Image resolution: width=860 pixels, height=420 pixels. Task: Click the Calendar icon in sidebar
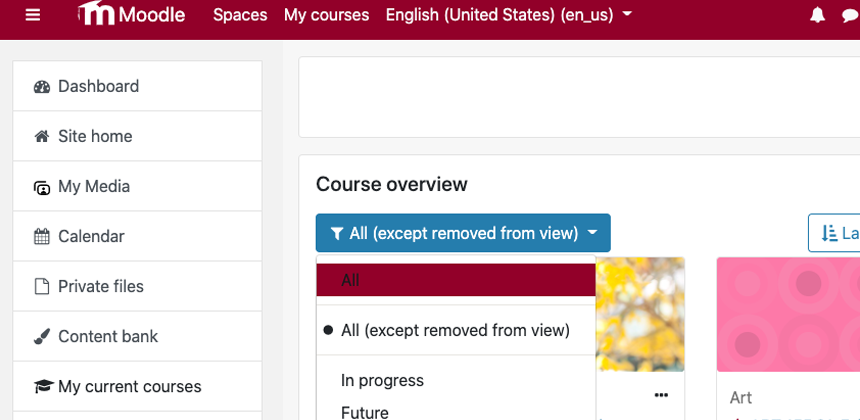[42, 237]
